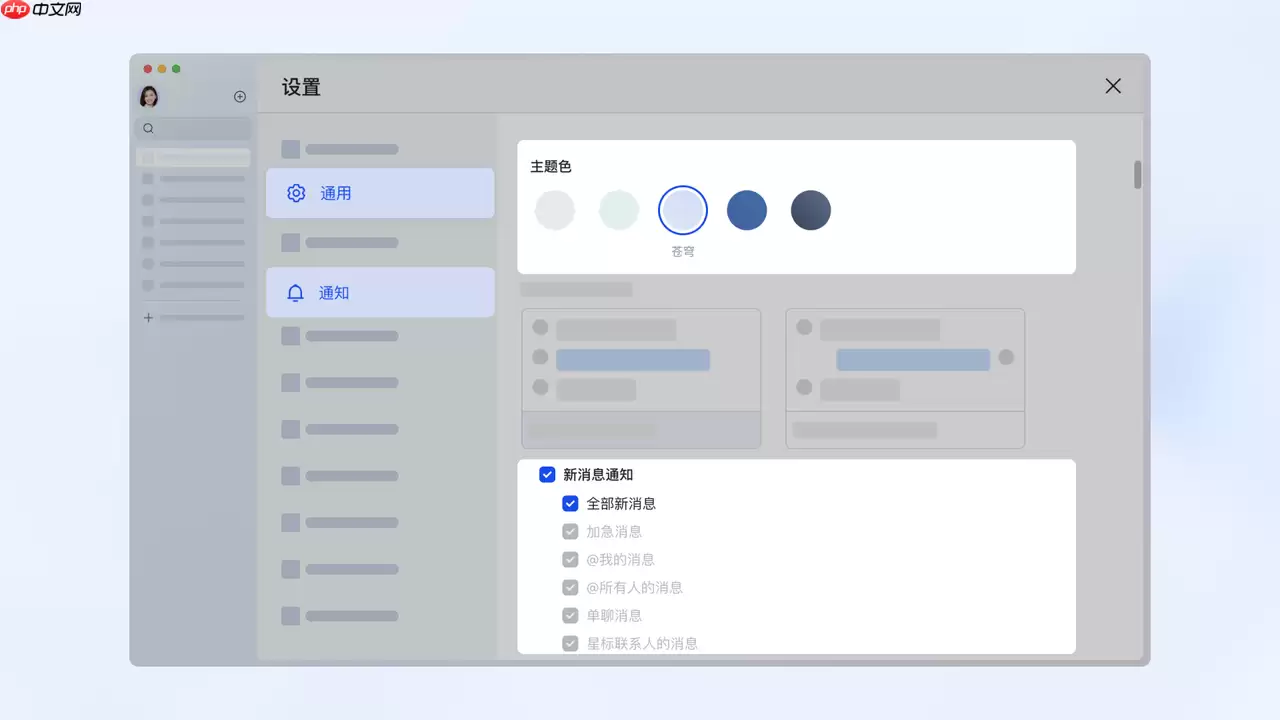1280x720 pixels.
Task: Uncheck the 新消息通知 checkbox
Action: pyautogui.click(x=547, y=475)
